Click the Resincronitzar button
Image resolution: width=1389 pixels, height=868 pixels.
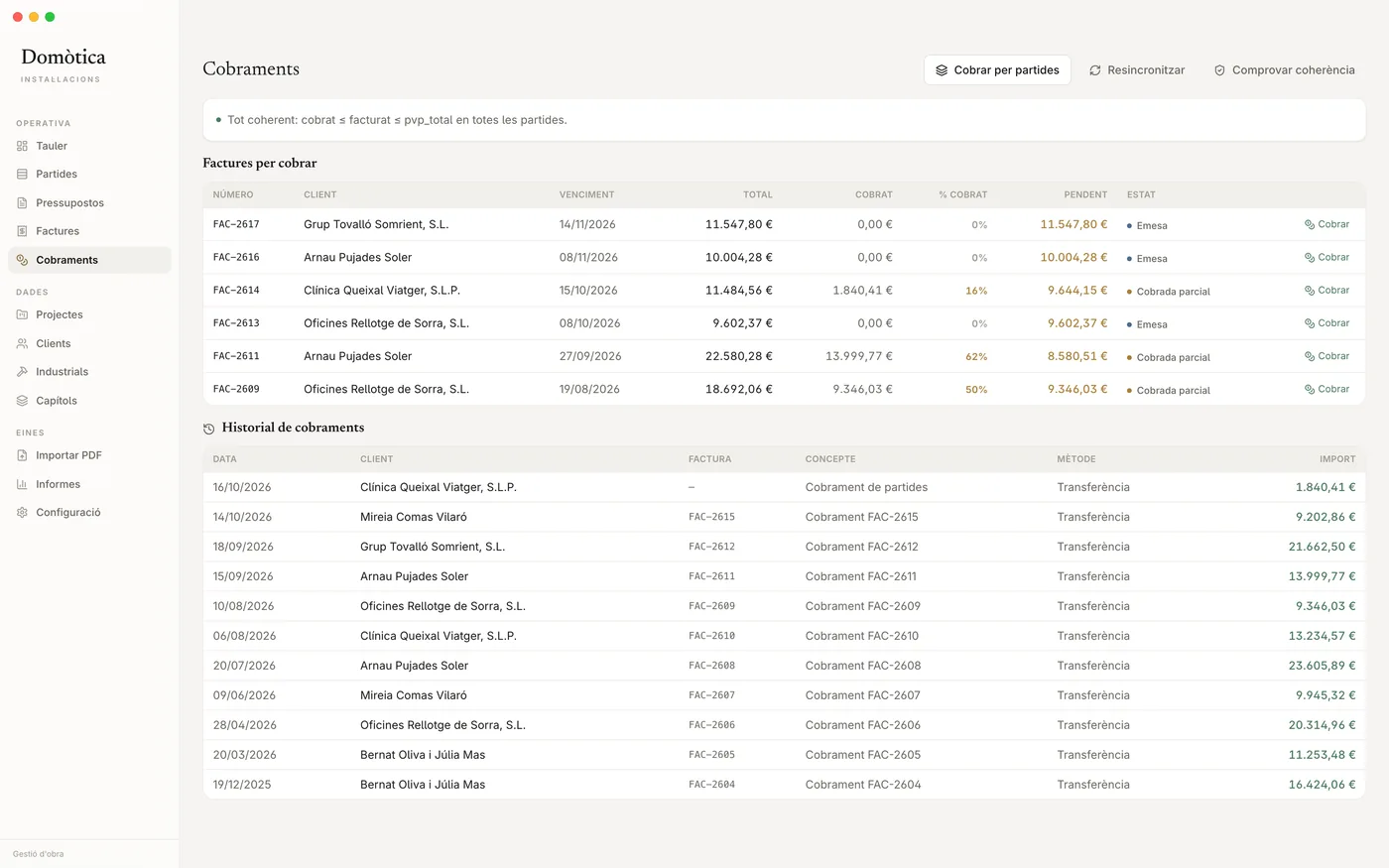coord(1137,70)
